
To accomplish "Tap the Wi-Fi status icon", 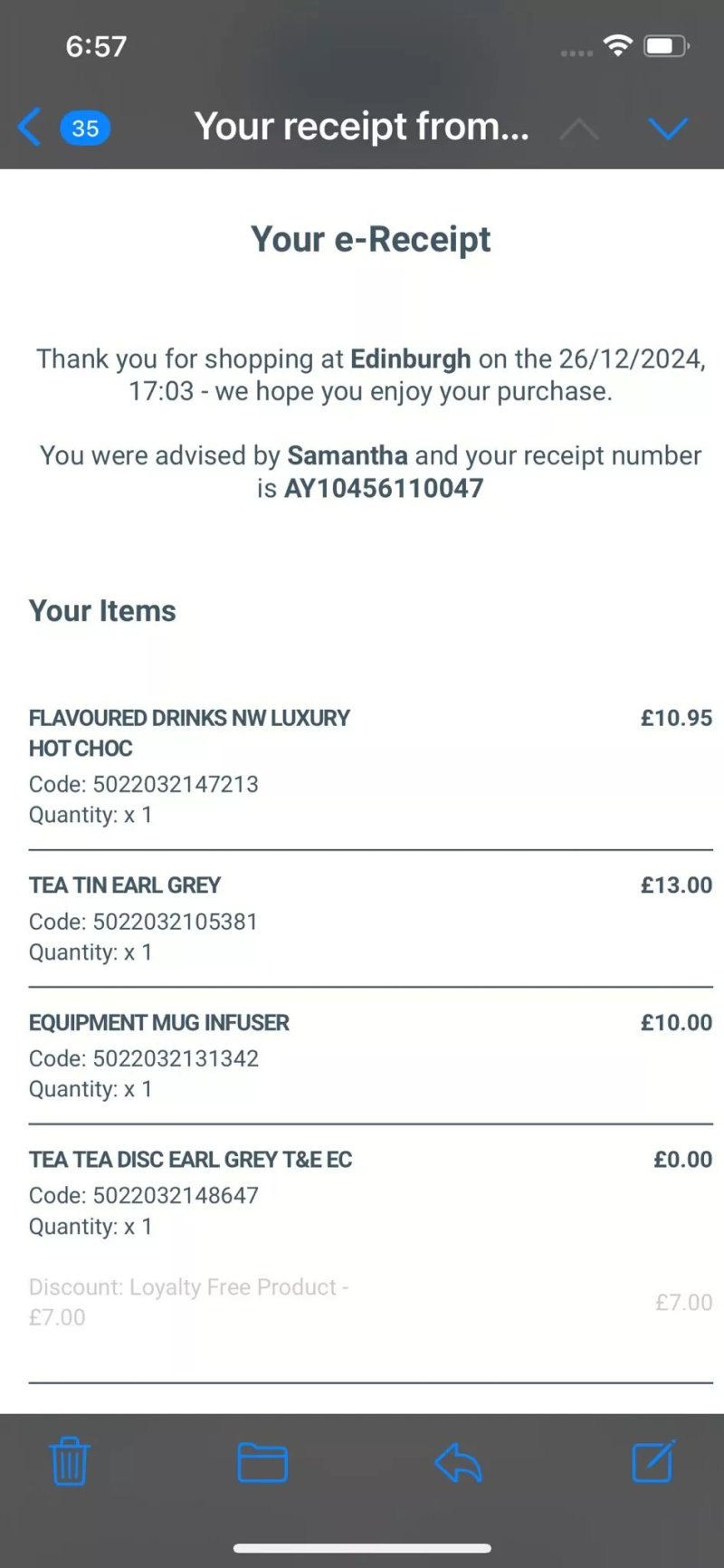I will (618, 45).
